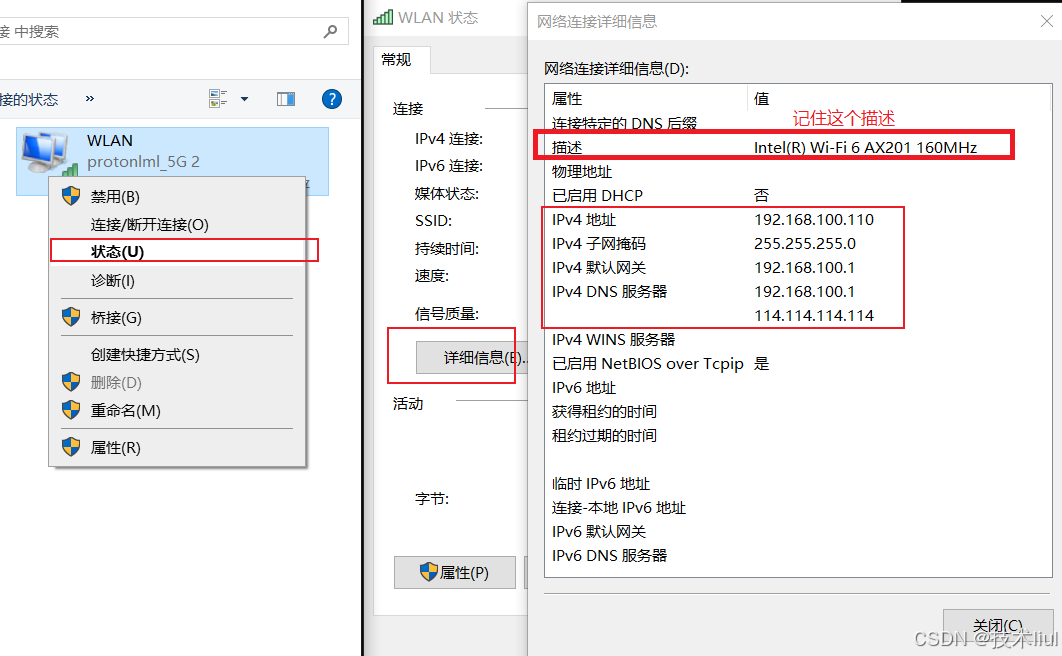Click the search magnifier icon
The image size is (1062, 656).
click(x=331, y=31)
